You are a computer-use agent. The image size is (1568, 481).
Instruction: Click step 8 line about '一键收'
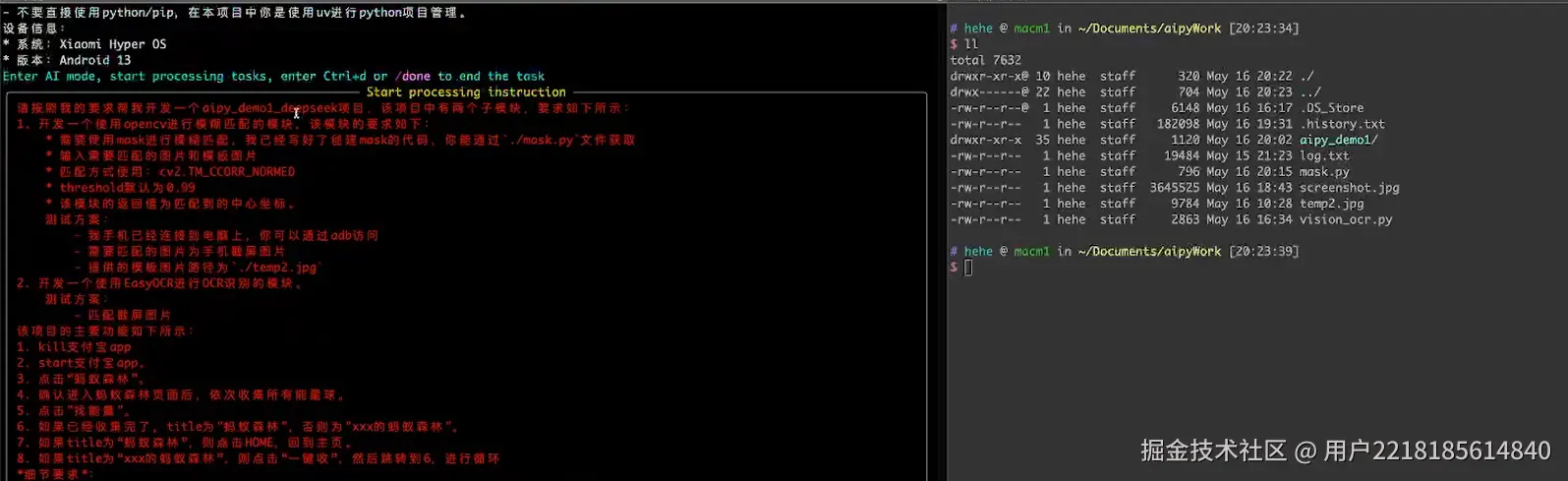coord(258,458)
